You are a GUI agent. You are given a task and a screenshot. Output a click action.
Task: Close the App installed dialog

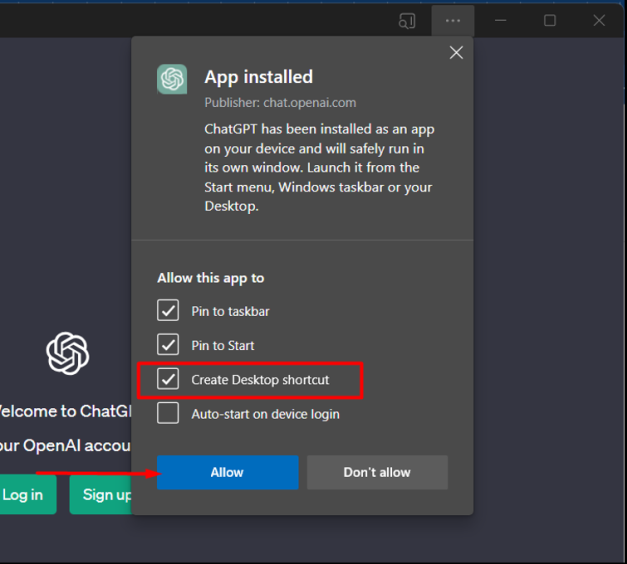(456, 53)
